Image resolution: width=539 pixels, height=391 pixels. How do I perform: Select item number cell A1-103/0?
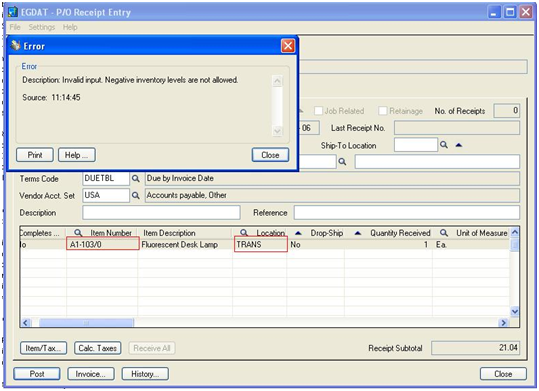coord(102,244)
